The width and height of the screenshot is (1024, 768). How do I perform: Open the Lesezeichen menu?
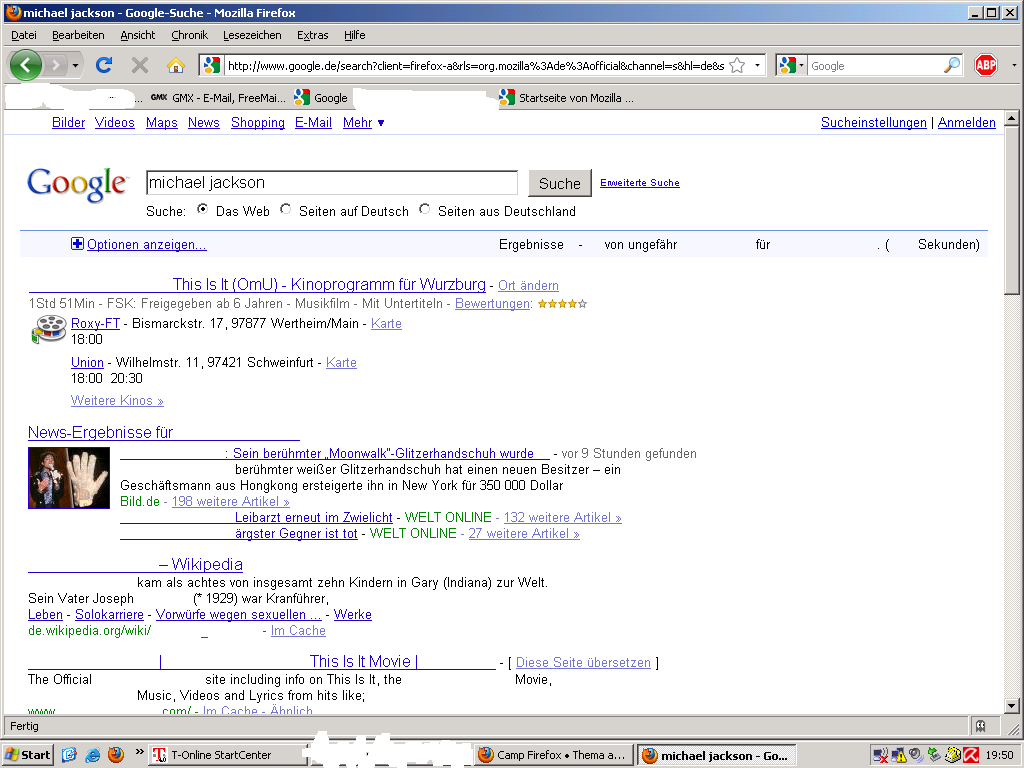pyautogui.click(x=252, y=35)
